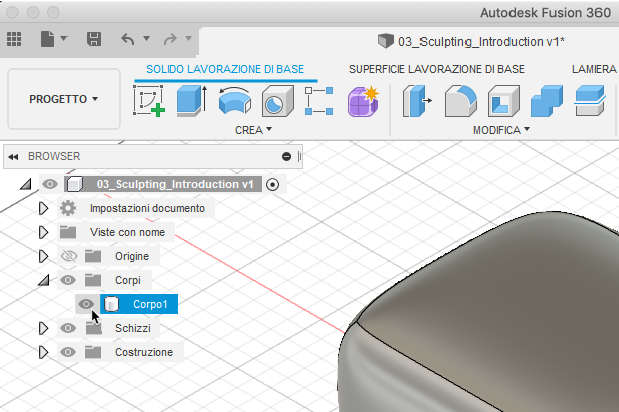
Task: Toggle visibility of Costruzione folder
Action: 68,352
